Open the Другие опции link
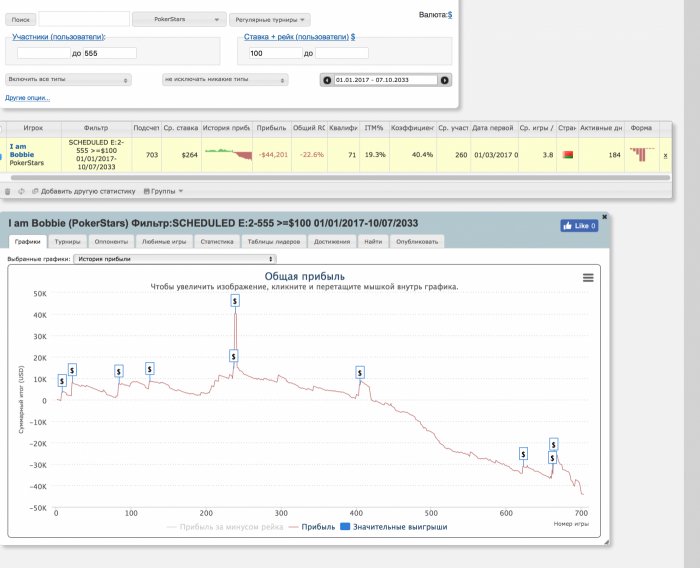 click(x=28, y=97)
